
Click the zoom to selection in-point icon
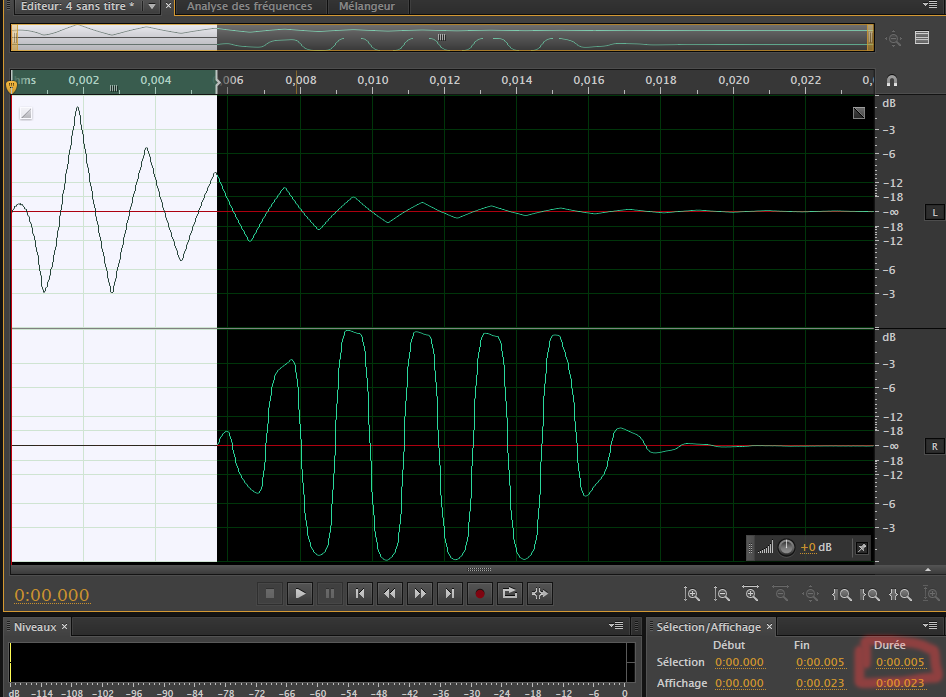pyautogui.click(x=842, y=594)
